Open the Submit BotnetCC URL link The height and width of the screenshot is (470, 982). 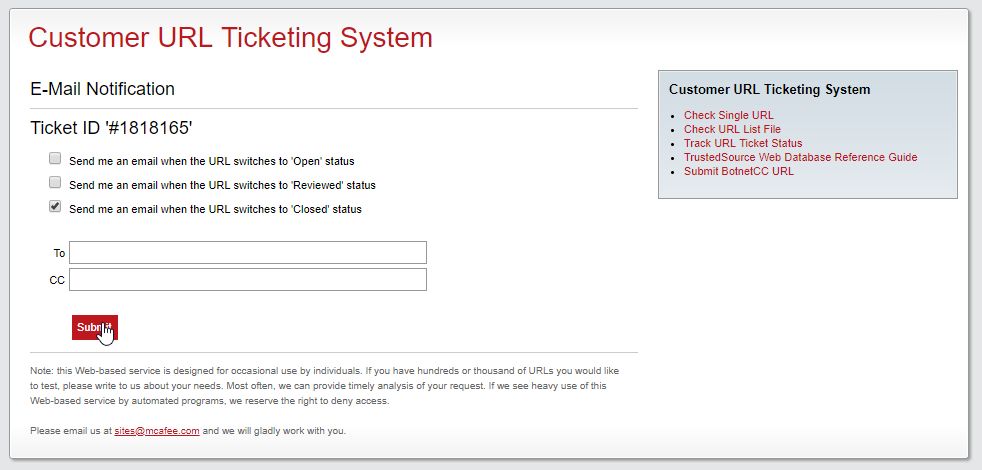(738, 171)
